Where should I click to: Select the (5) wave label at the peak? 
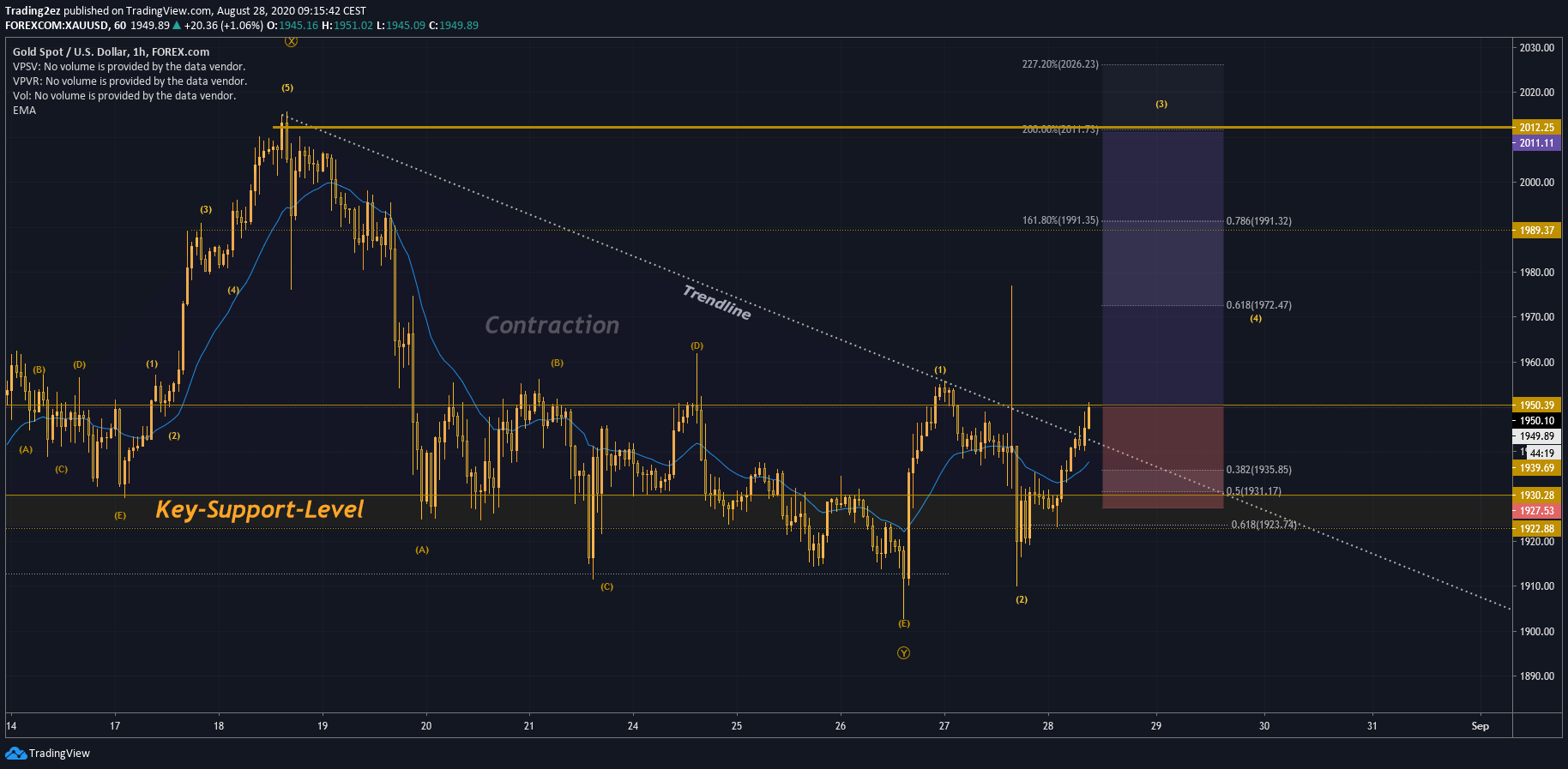click(x=287, y=87)
